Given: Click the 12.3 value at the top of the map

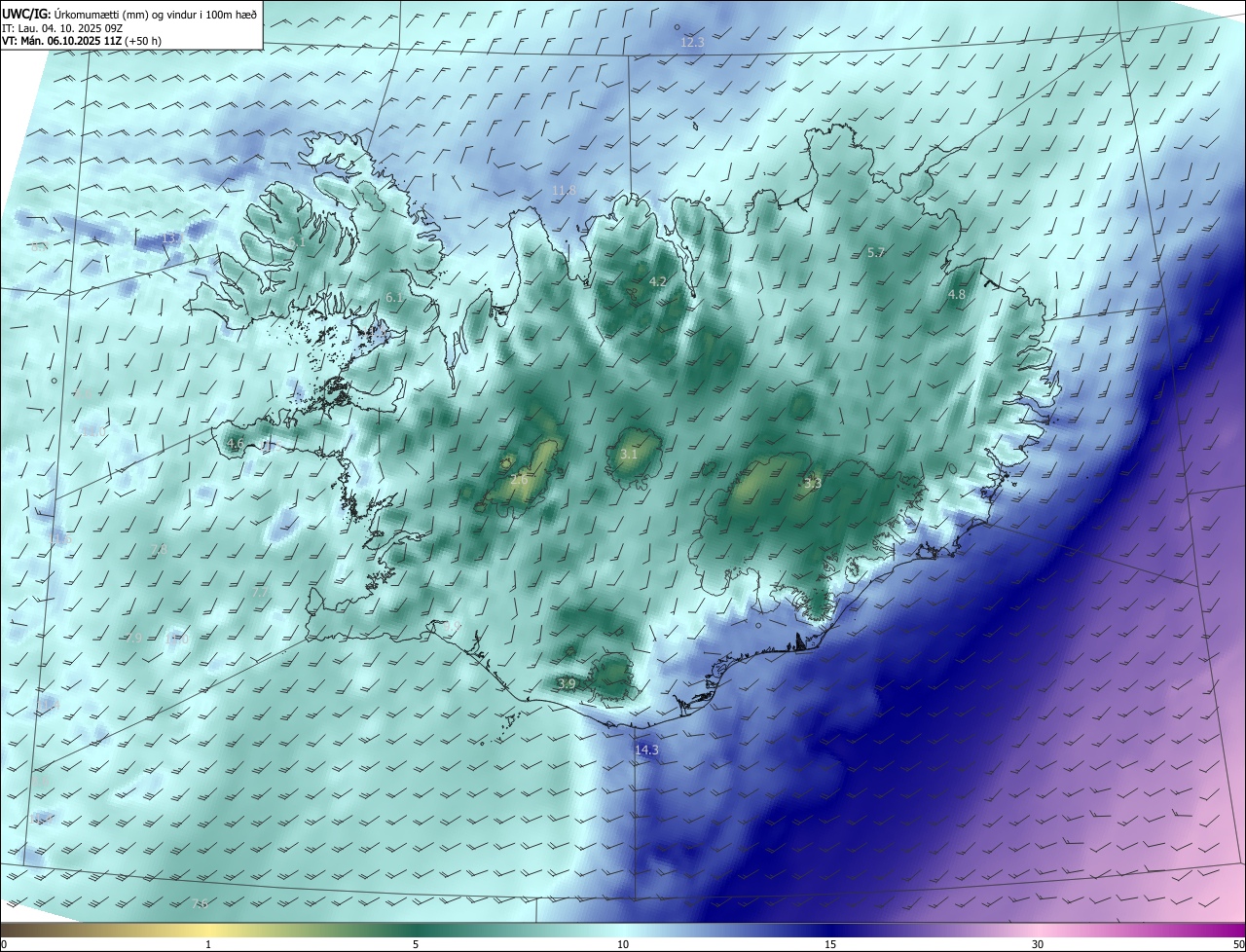Looking at the screenshot, I should point(692,43).
